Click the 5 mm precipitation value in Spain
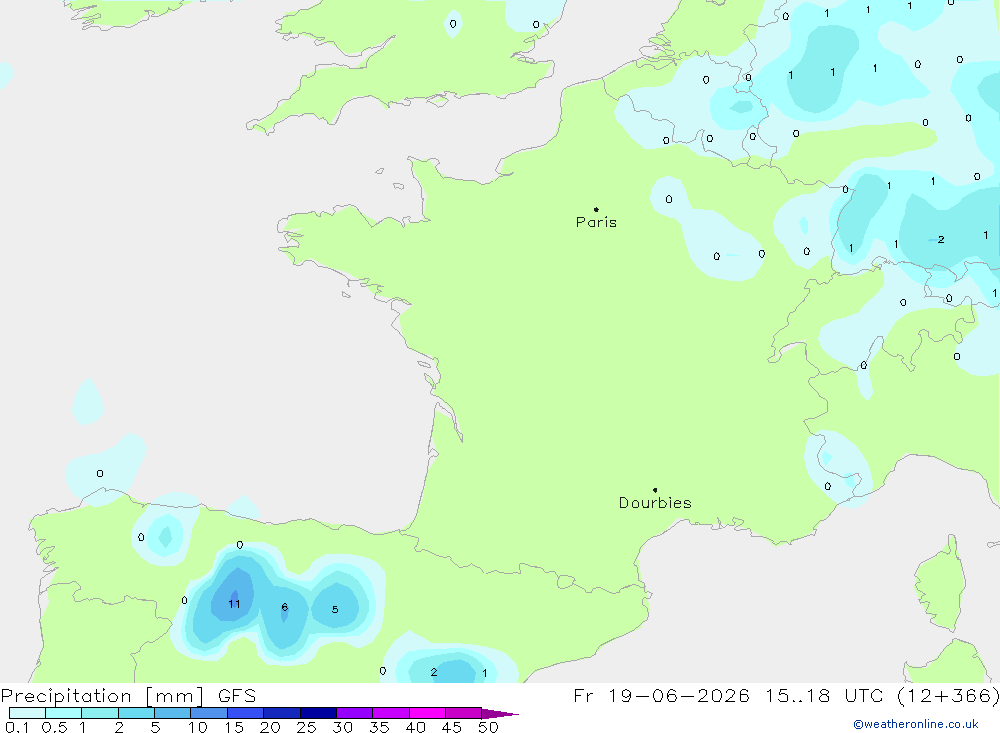The height and width of the screenshot is (733, 1000). pos(335,609)
